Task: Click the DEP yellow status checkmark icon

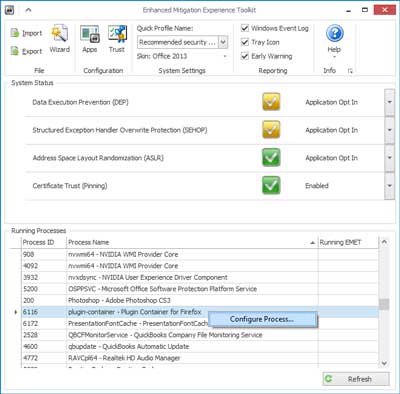Action: point(271,102)
